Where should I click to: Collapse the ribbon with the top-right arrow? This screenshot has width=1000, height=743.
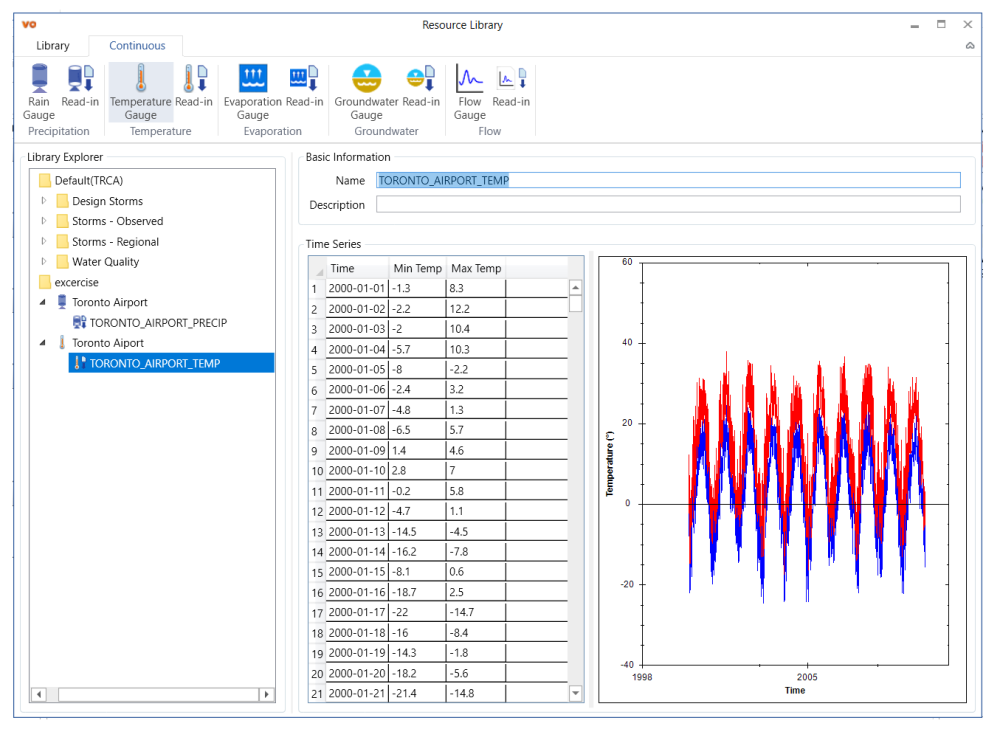click(x=969, y=46)
